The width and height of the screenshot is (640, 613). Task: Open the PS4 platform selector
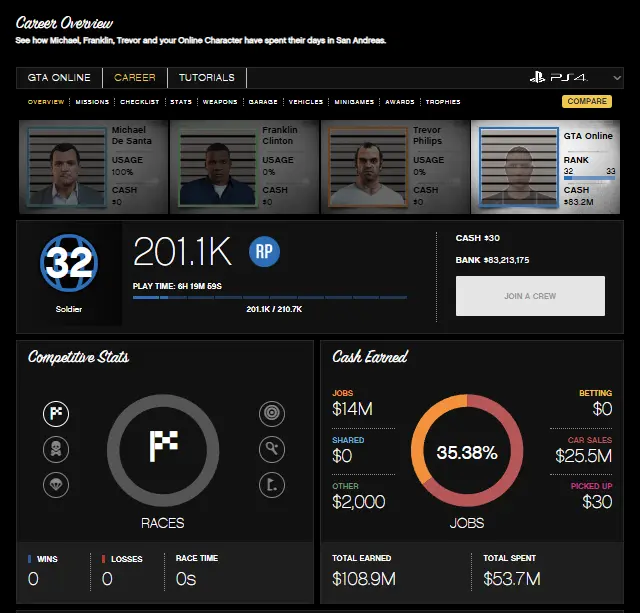point(575,78)
